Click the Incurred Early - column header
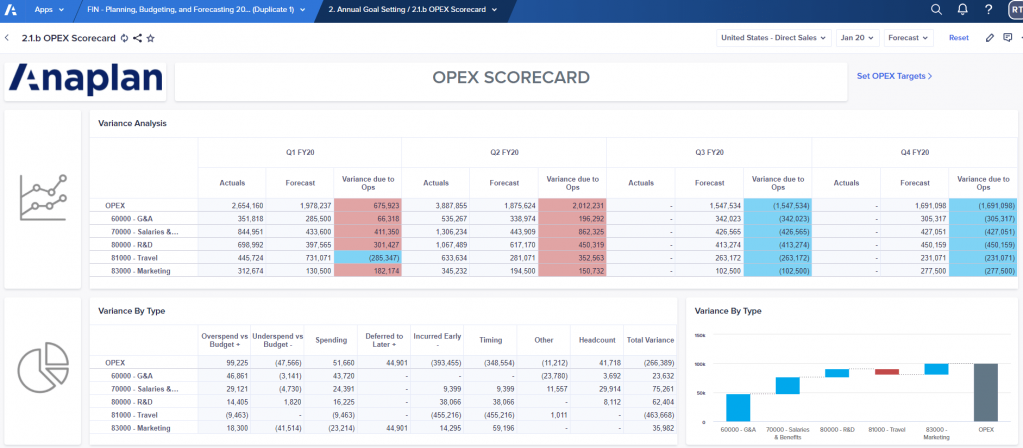Viewport: 1023px width, 448px height. click(437, 340)
